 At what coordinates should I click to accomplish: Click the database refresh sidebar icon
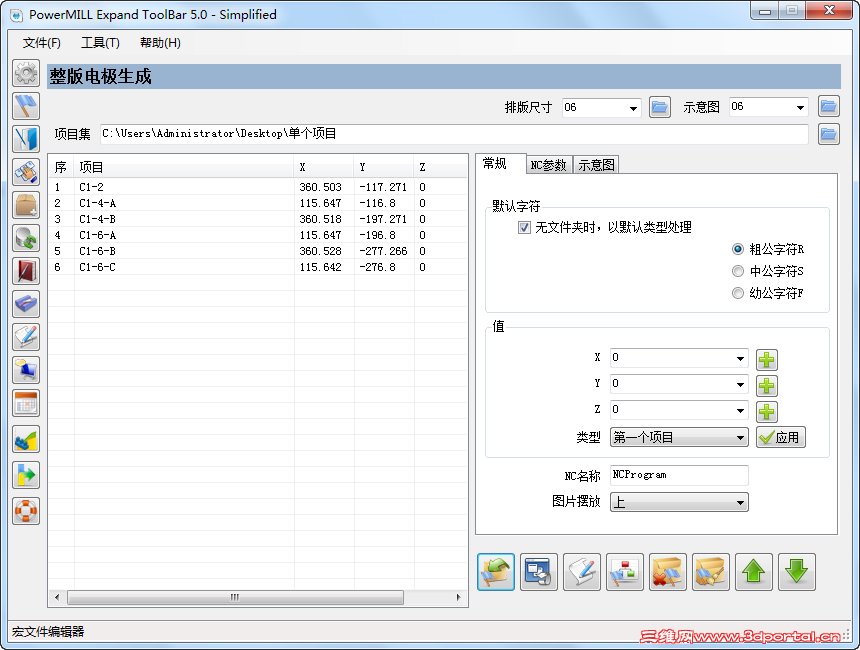(x=26, y=238)
